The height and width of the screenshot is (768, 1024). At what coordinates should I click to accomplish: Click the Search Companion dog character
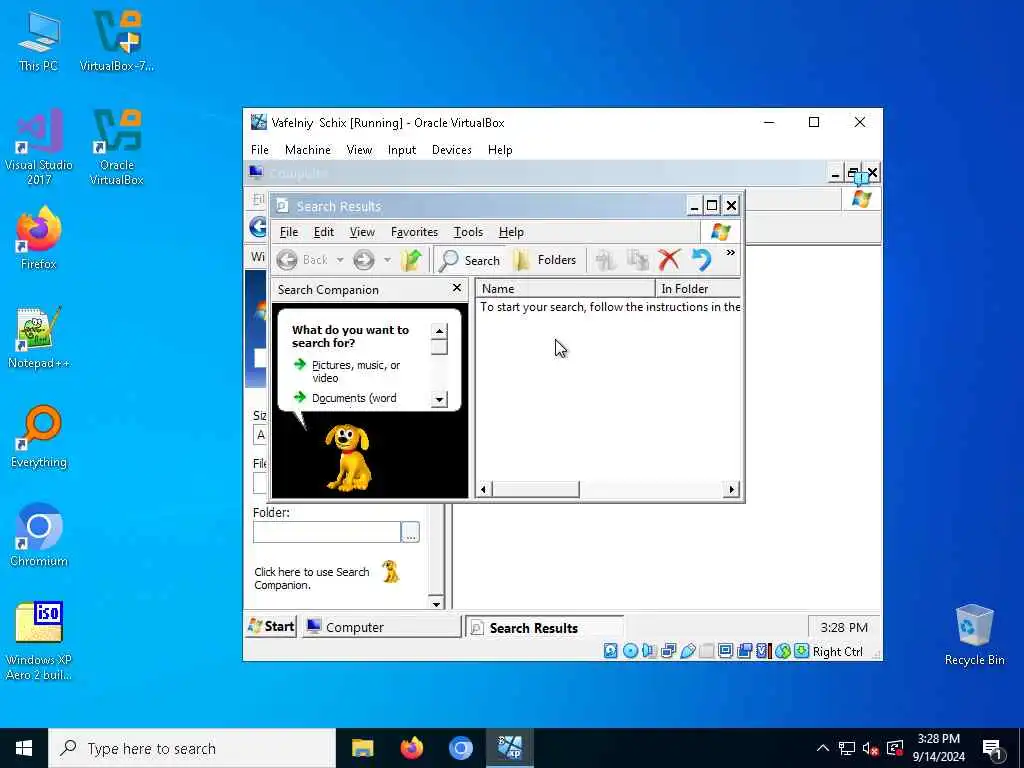(347, 458)
